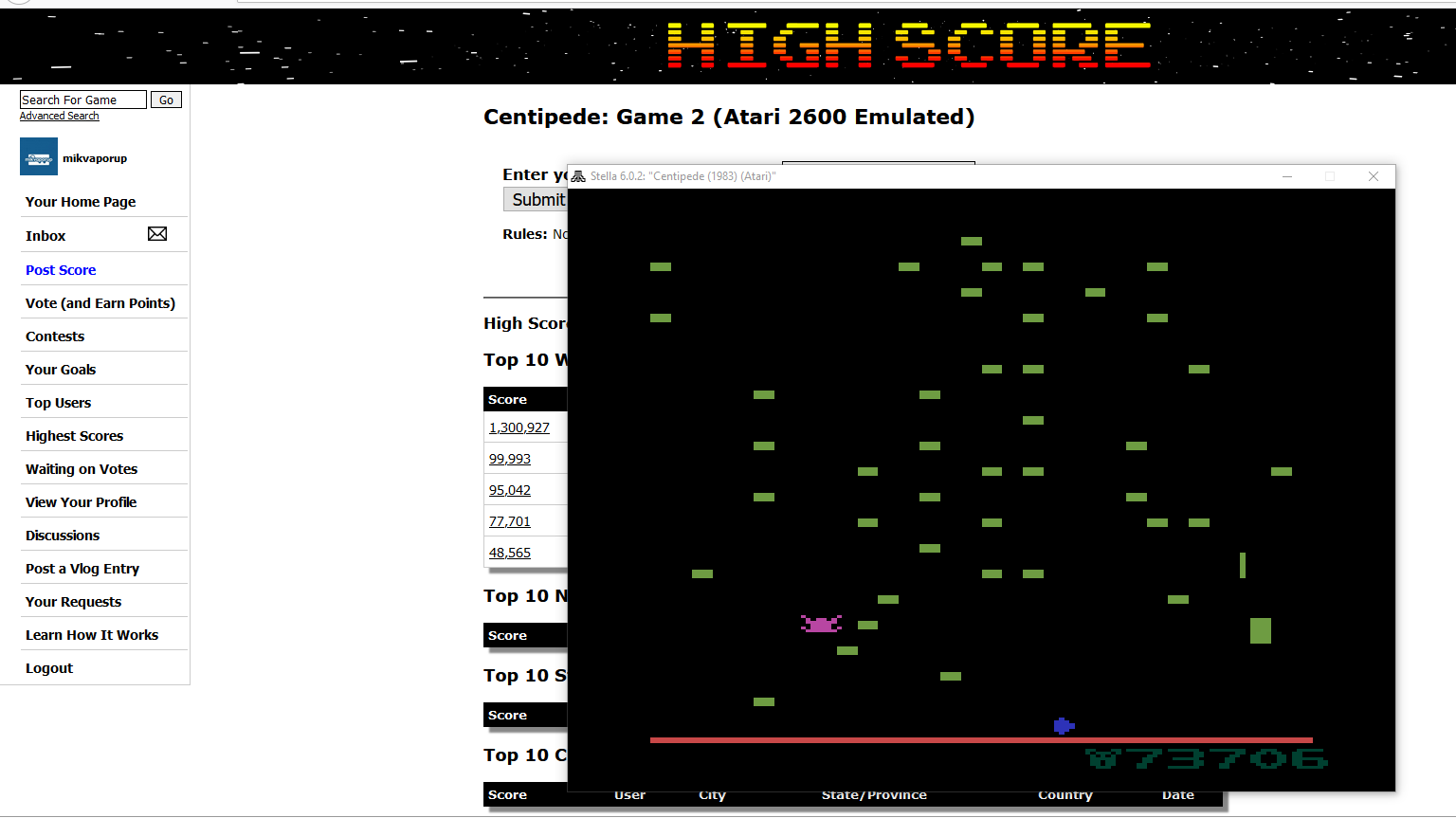Open Learn How It Works
Image resolution: width=1456 pixels, height=818 pixels.
click(x=92, y=635)
